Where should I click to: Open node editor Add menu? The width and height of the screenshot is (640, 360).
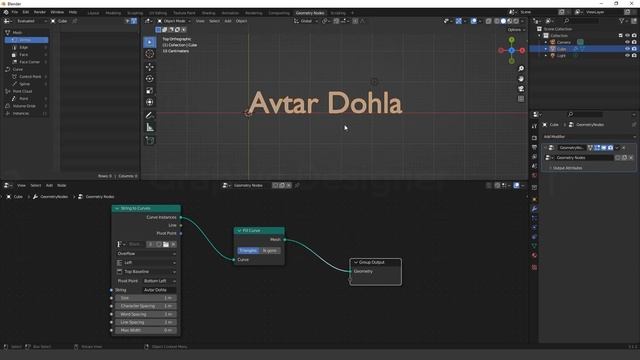point(49,185)
